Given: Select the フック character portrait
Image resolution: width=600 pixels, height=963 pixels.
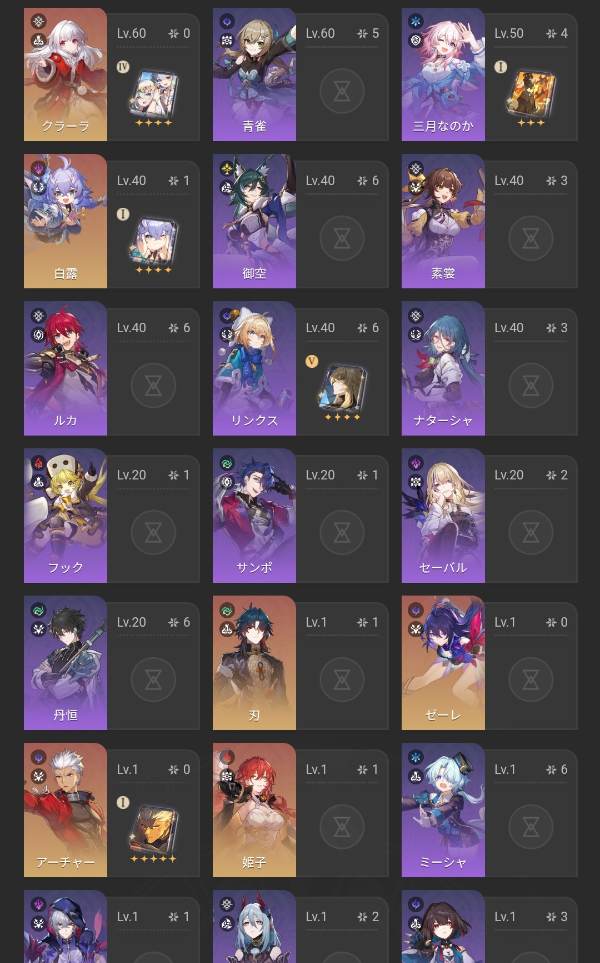Looking at the screenshot, I should pos(65,515).
